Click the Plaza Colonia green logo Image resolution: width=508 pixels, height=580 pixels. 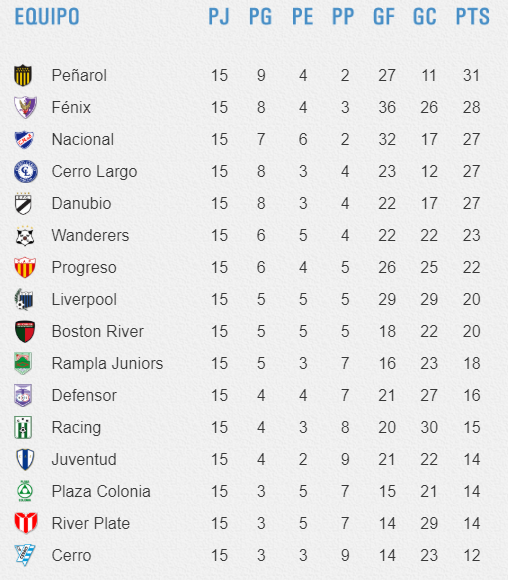[25, 491]
